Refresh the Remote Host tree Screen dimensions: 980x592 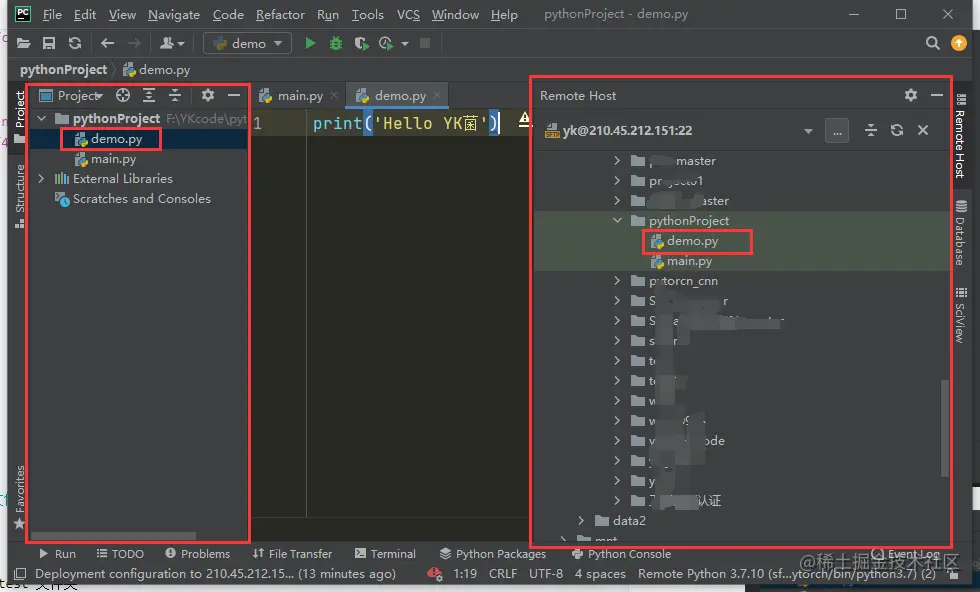click(897, 130)
